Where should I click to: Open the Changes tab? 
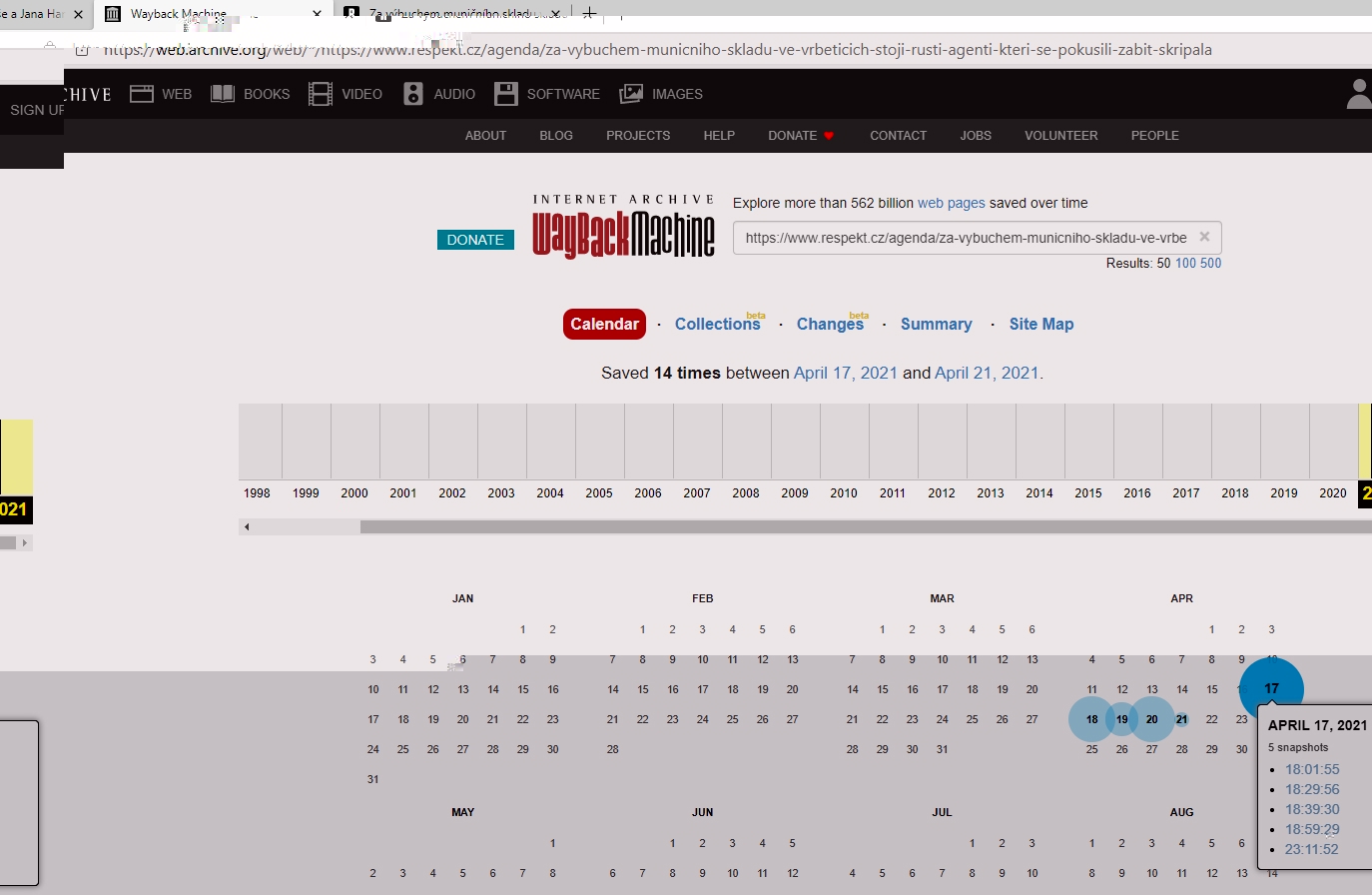[x=830, y=324]
